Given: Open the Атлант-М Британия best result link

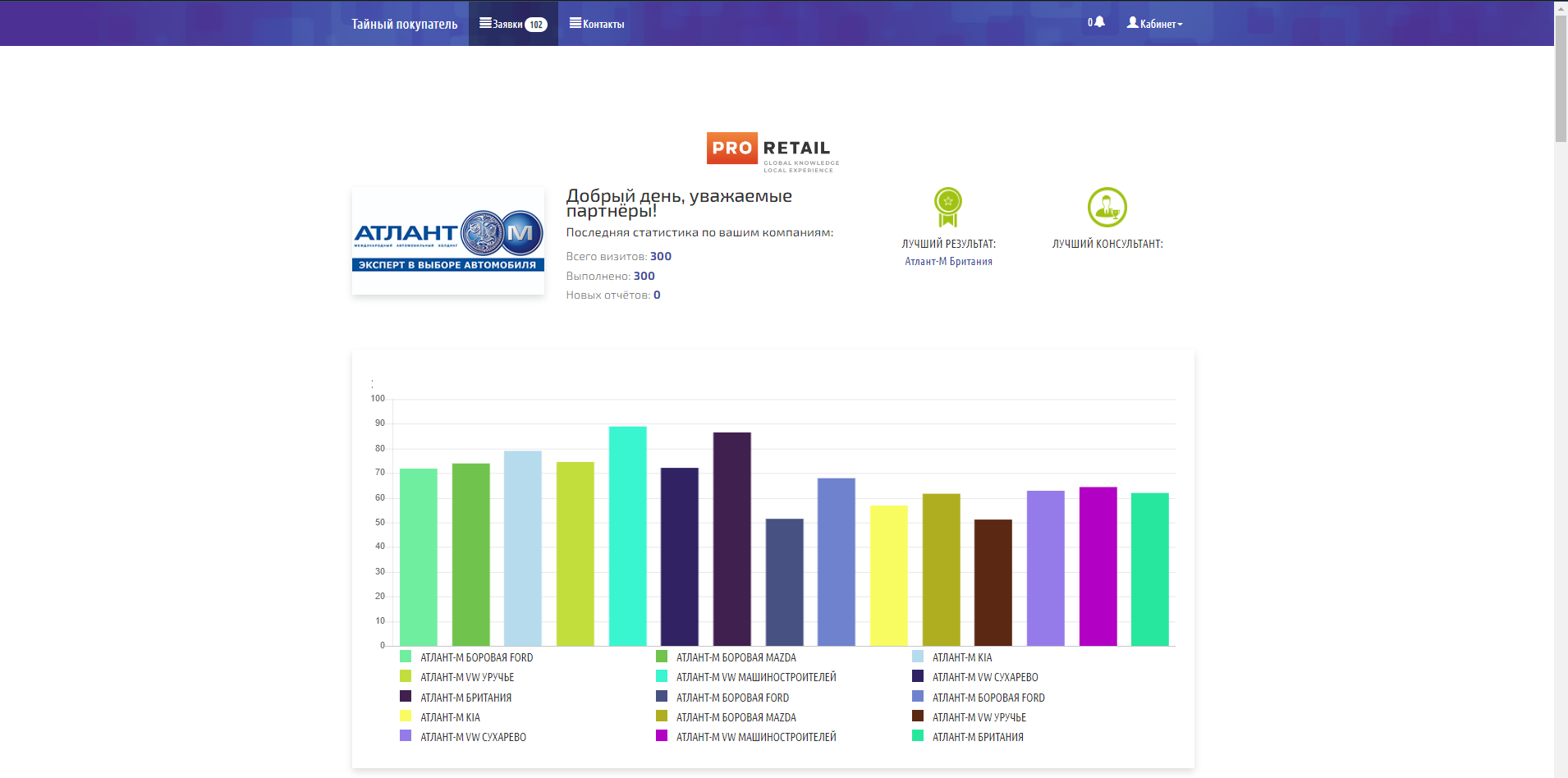Looking at the screenshot, I should (x=948, y=262).
